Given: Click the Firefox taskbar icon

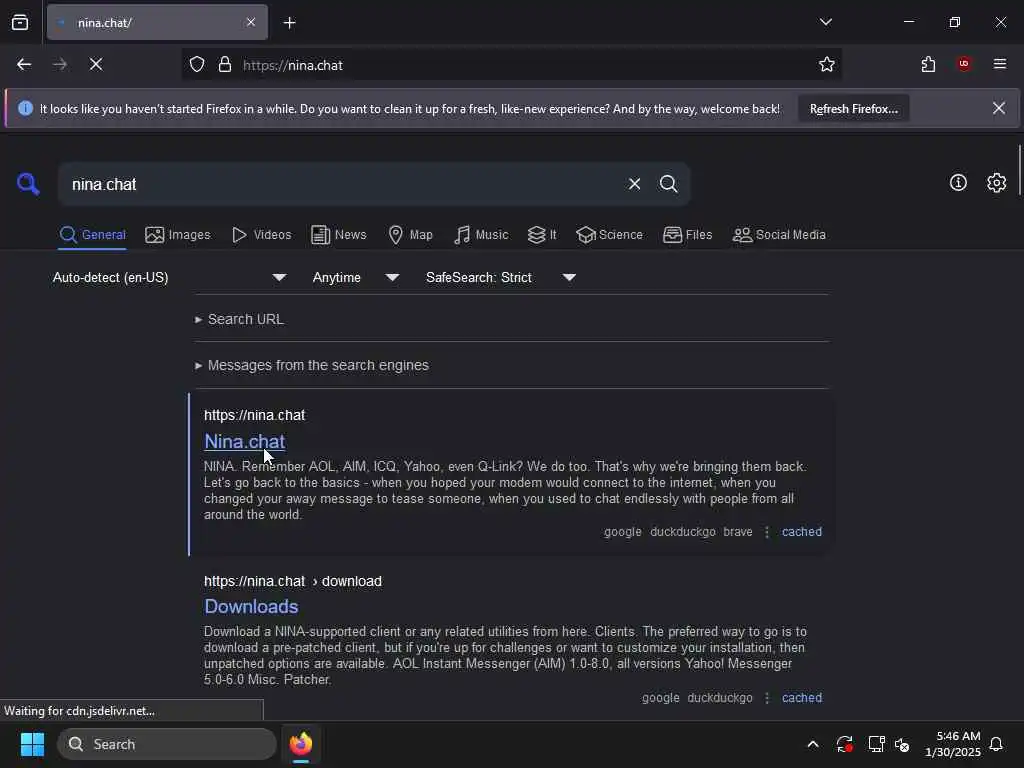Looking at the screenshot, I should (x=301, y=744).
